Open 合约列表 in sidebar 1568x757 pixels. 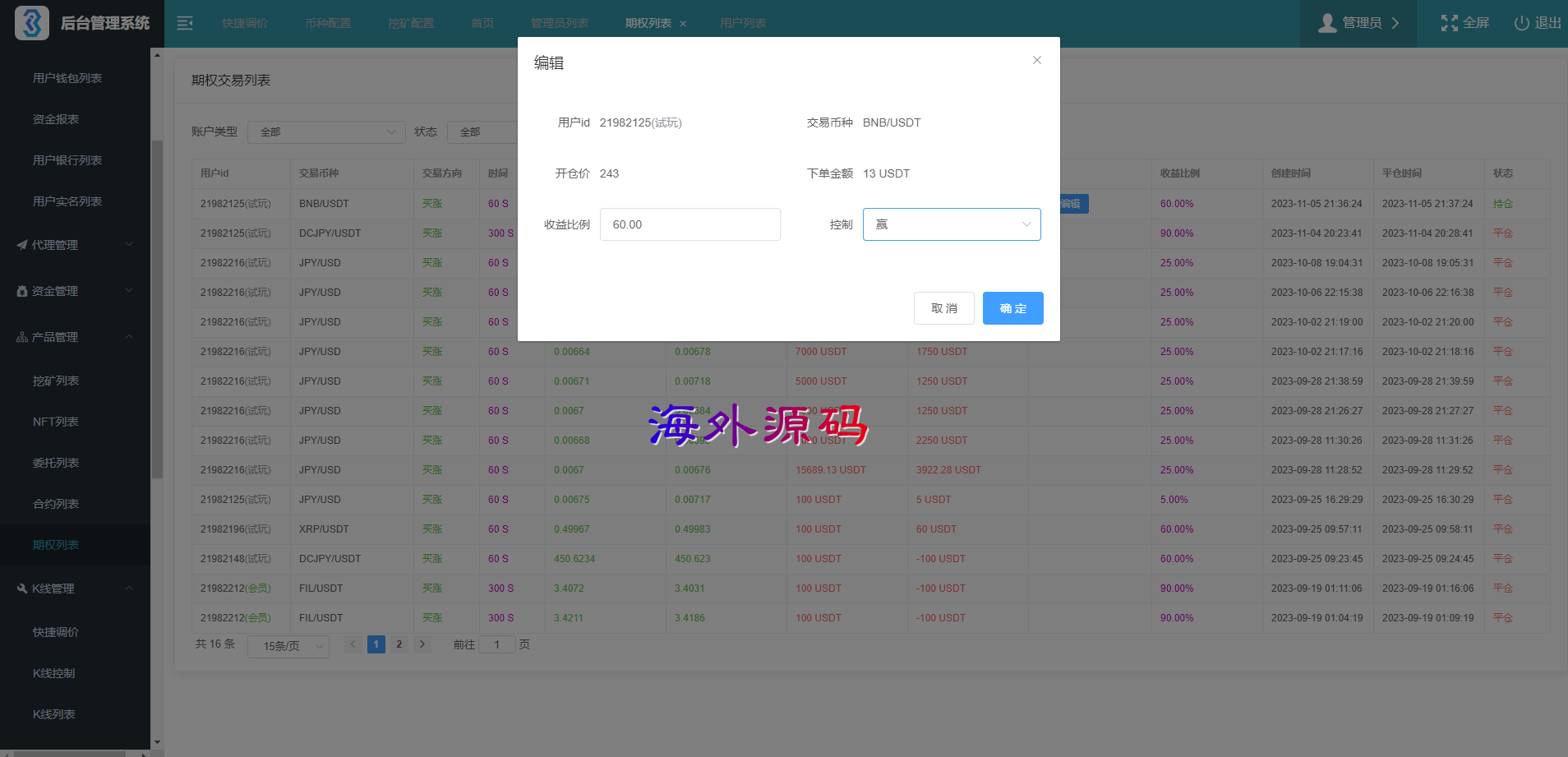[x=56, y=504]
